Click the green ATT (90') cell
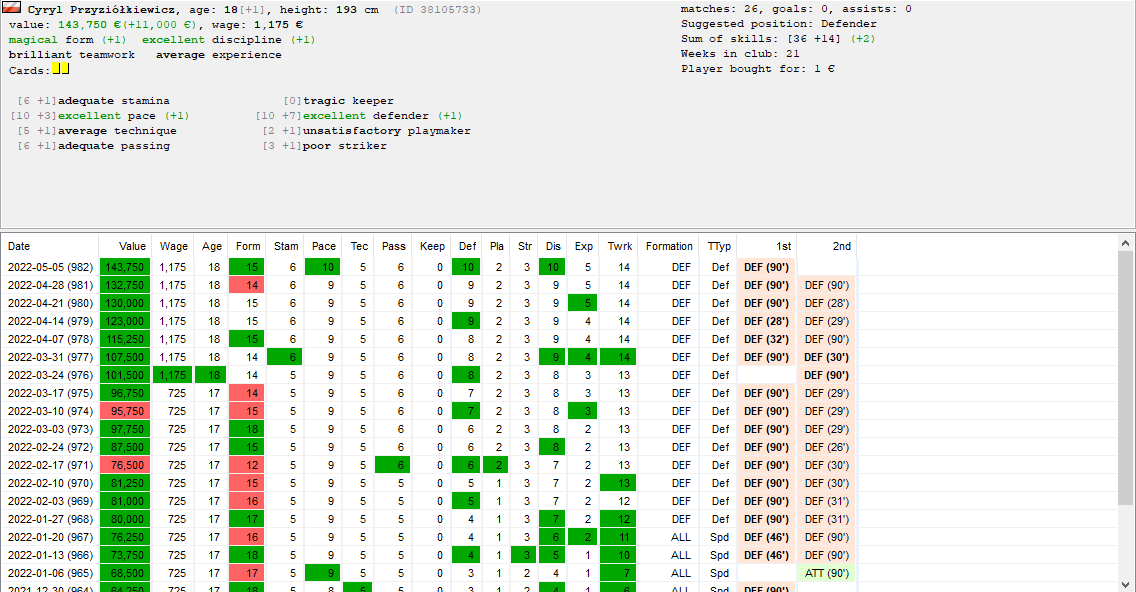This screenshot has width=1136, height=592. (827, 573)
